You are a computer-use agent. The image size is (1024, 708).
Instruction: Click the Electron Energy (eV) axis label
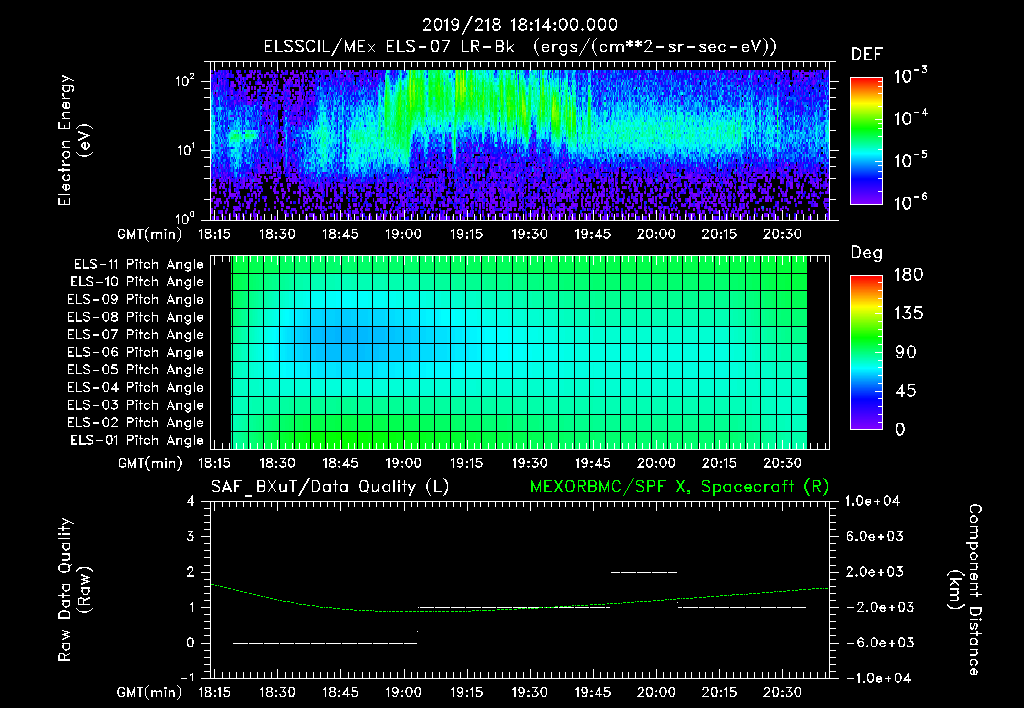coord(74,140)
